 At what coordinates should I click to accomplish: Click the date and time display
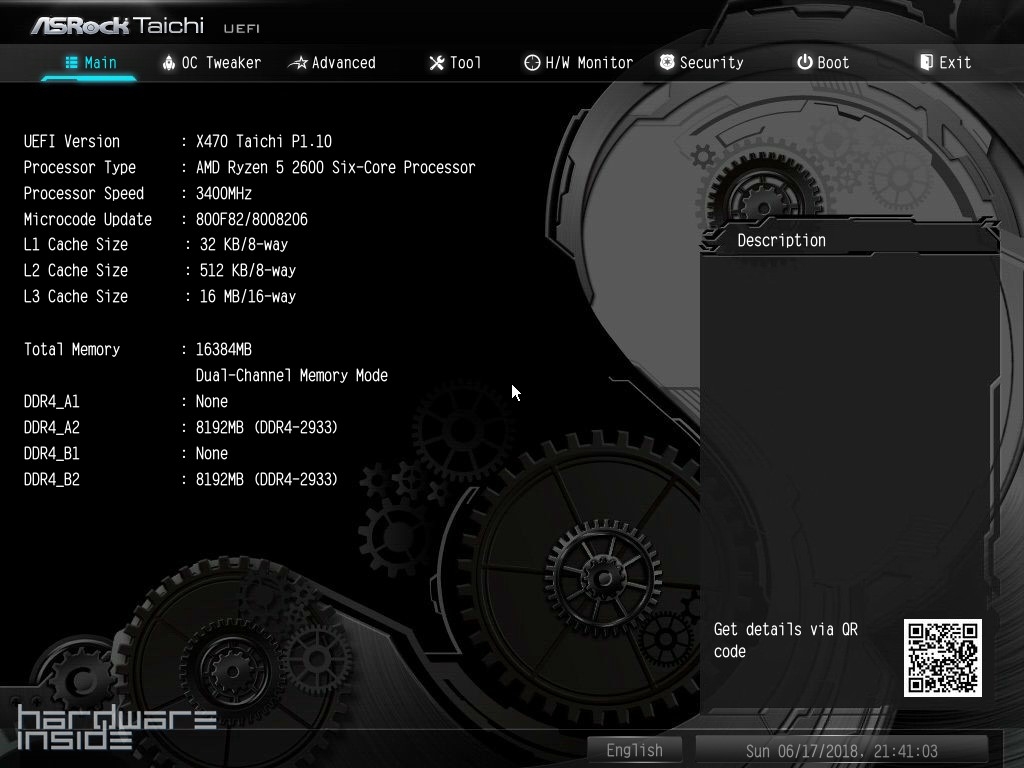(841, 750)
